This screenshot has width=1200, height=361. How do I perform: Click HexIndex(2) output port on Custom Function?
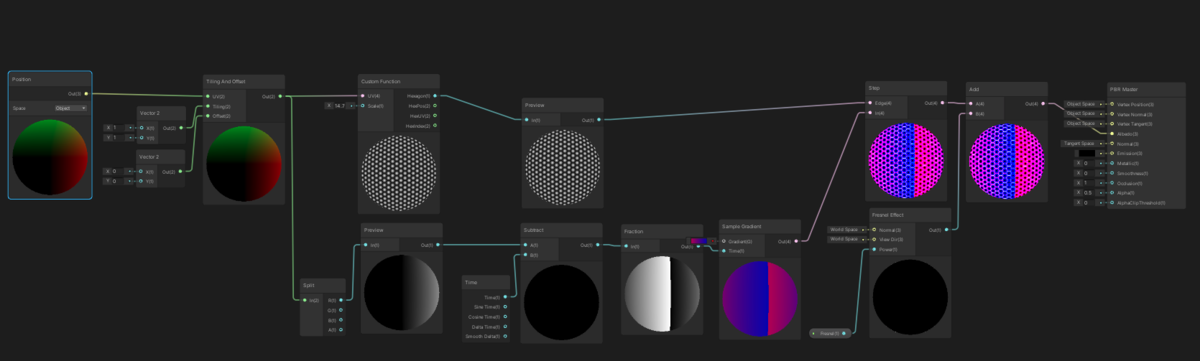434,125
